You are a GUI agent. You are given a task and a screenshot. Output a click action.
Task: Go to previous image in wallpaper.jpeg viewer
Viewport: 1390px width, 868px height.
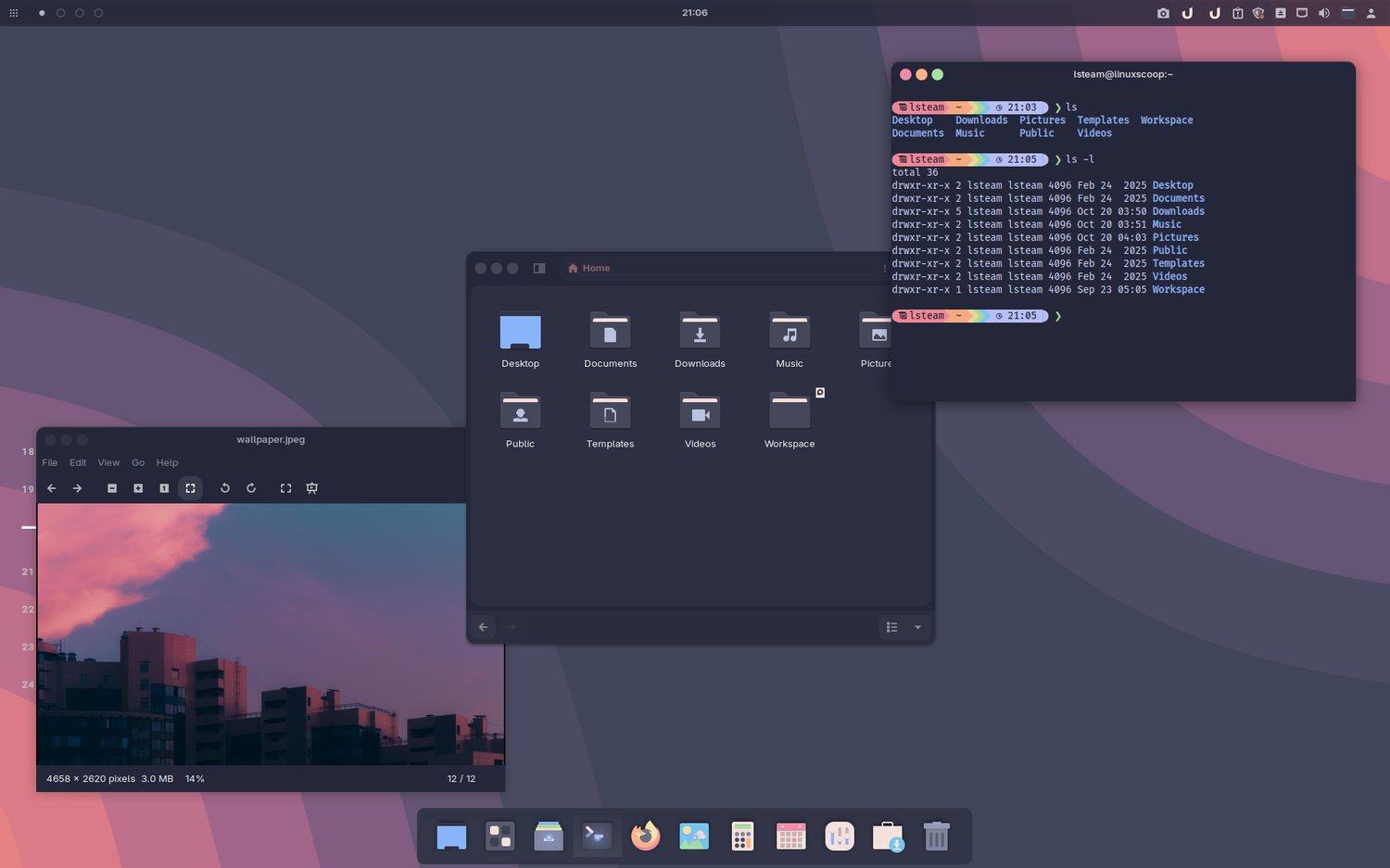52,488
